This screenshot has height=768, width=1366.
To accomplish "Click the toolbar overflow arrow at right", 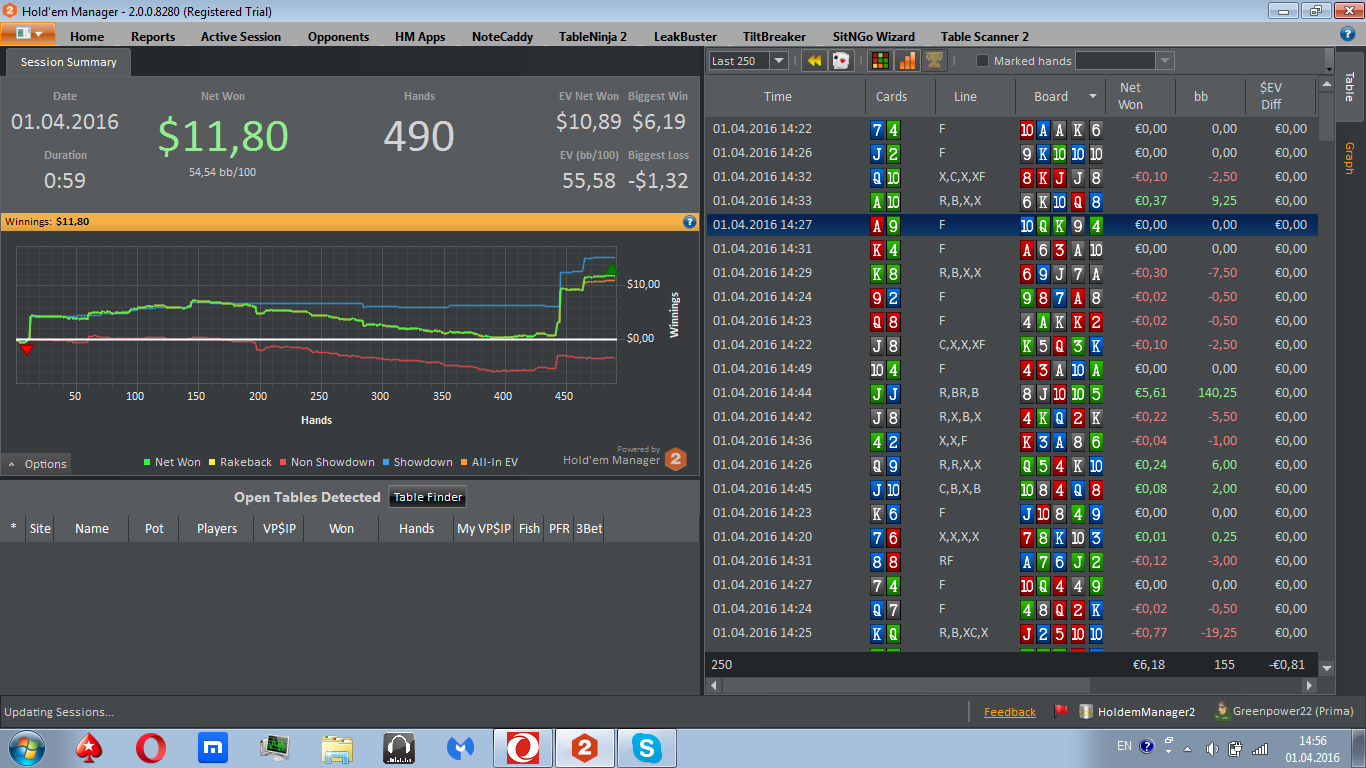I will [x=1328, y=61].
